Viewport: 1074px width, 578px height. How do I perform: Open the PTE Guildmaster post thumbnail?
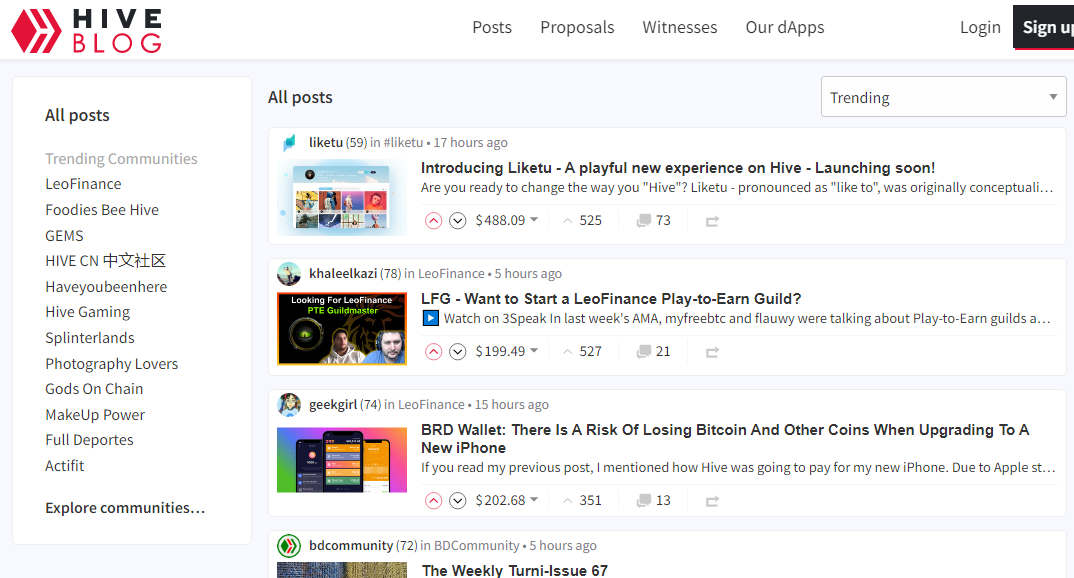coord(342,329)
